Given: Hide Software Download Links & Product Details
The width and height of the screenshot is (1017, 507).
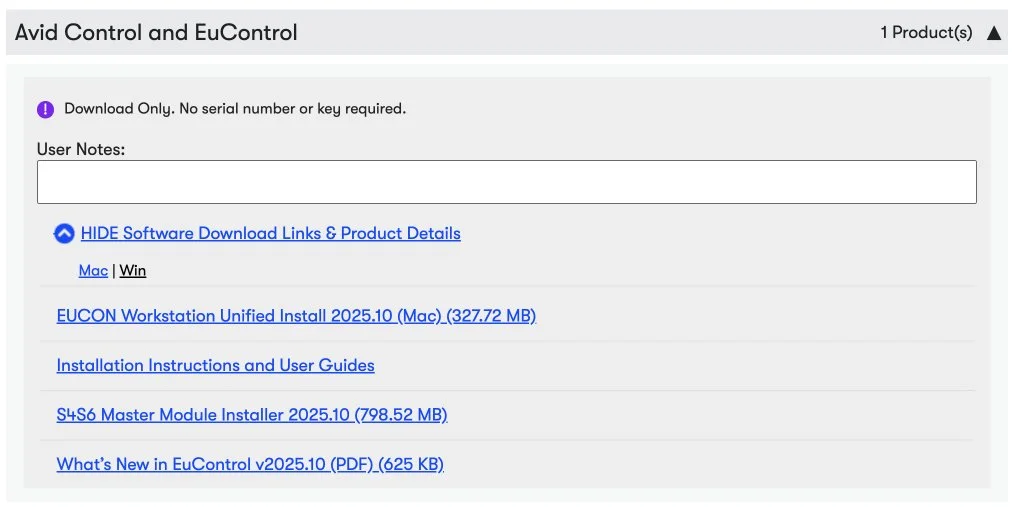Looking at the screenshot, I should (270, 234).
